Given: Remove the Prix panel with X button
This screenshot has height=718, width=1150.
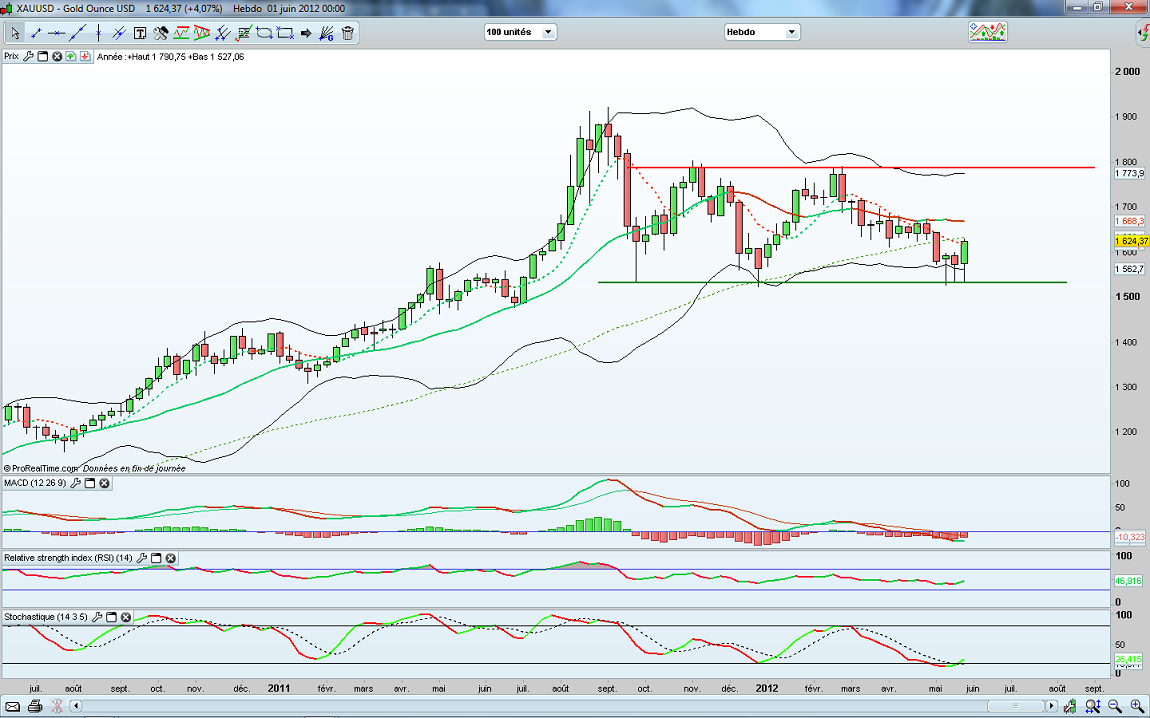Looking at the screenshot, I should [57, 57].
